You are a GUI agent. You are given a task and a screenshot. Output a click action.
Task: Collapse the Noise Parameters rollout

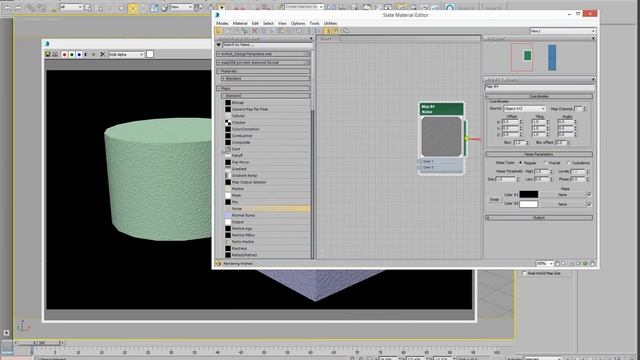click(539, 154)
